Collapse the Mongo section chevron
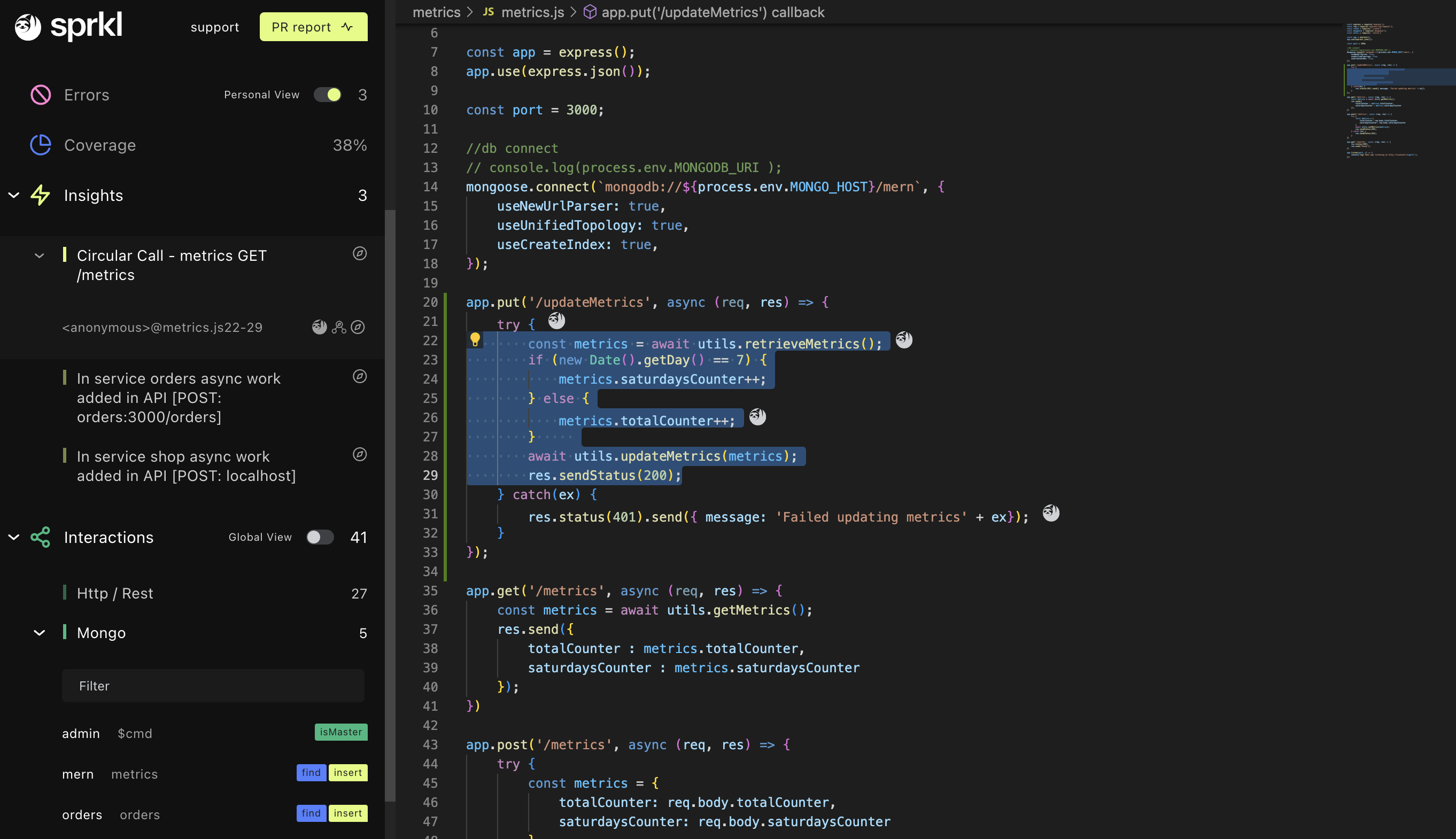The height and width of the screenshot is (839, 1456). pos(39,633)
